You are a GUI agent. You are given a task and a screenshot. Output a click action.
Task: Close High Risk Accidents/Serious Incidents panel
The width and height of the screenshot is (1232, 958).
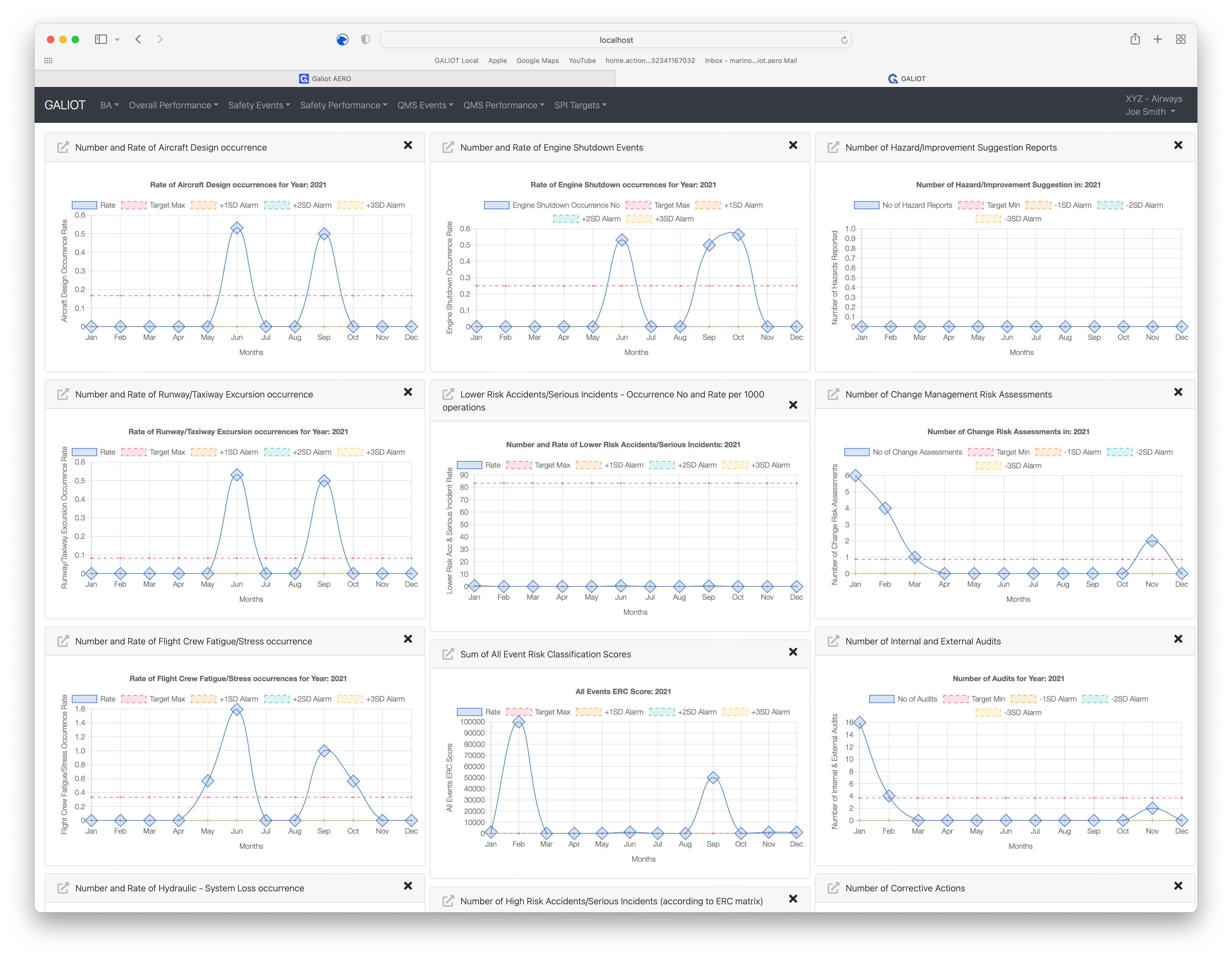[793, 899]
